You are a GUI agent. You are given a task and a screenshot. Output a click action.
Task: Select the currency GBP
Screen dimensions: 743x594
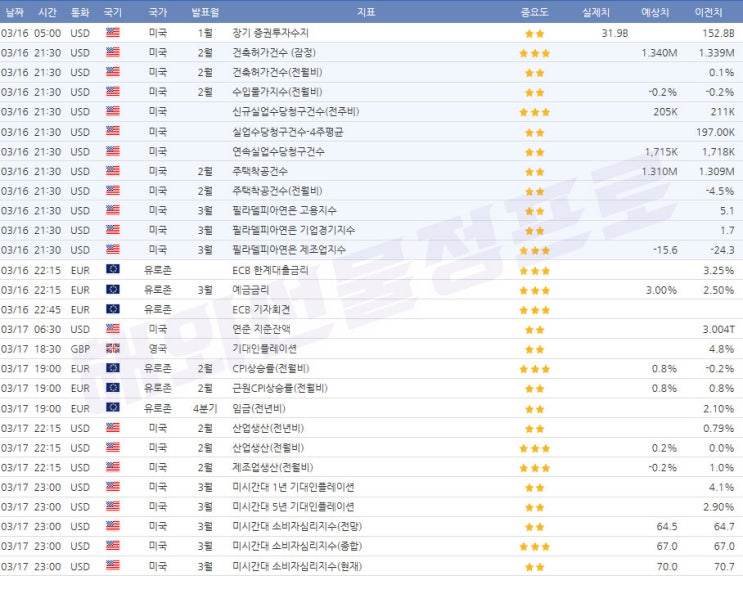click(x=80, y=349)
